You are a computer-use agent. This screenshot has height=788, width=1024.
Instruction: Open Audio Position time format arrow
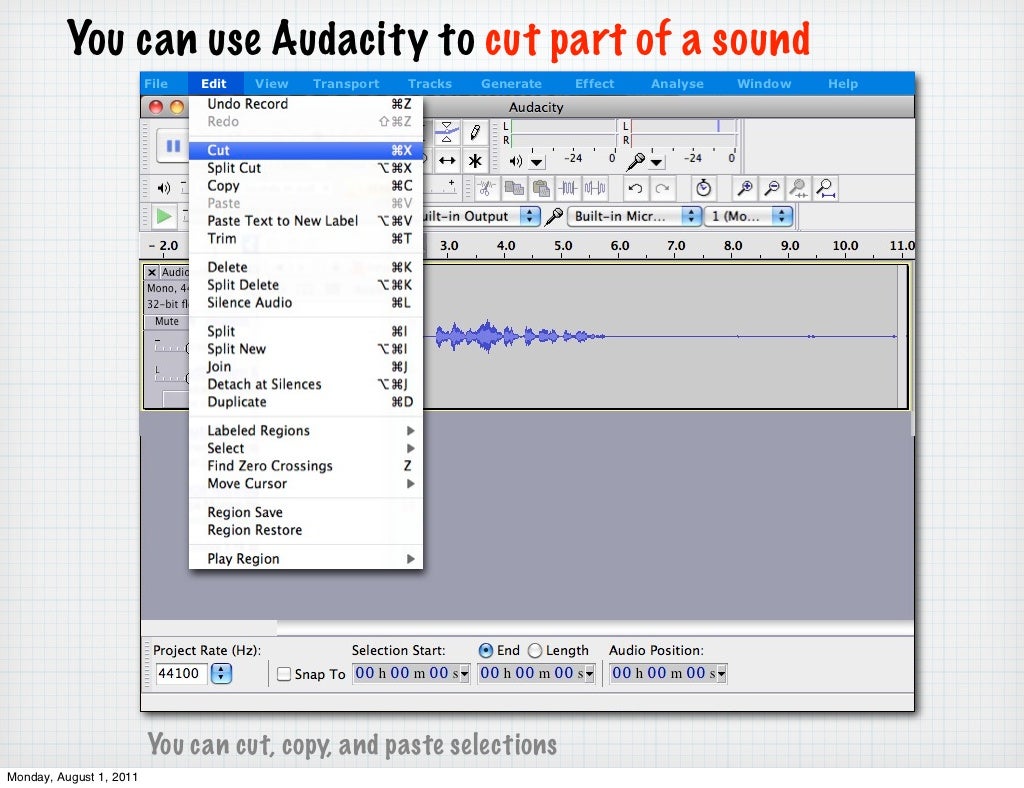pos(722,674)
